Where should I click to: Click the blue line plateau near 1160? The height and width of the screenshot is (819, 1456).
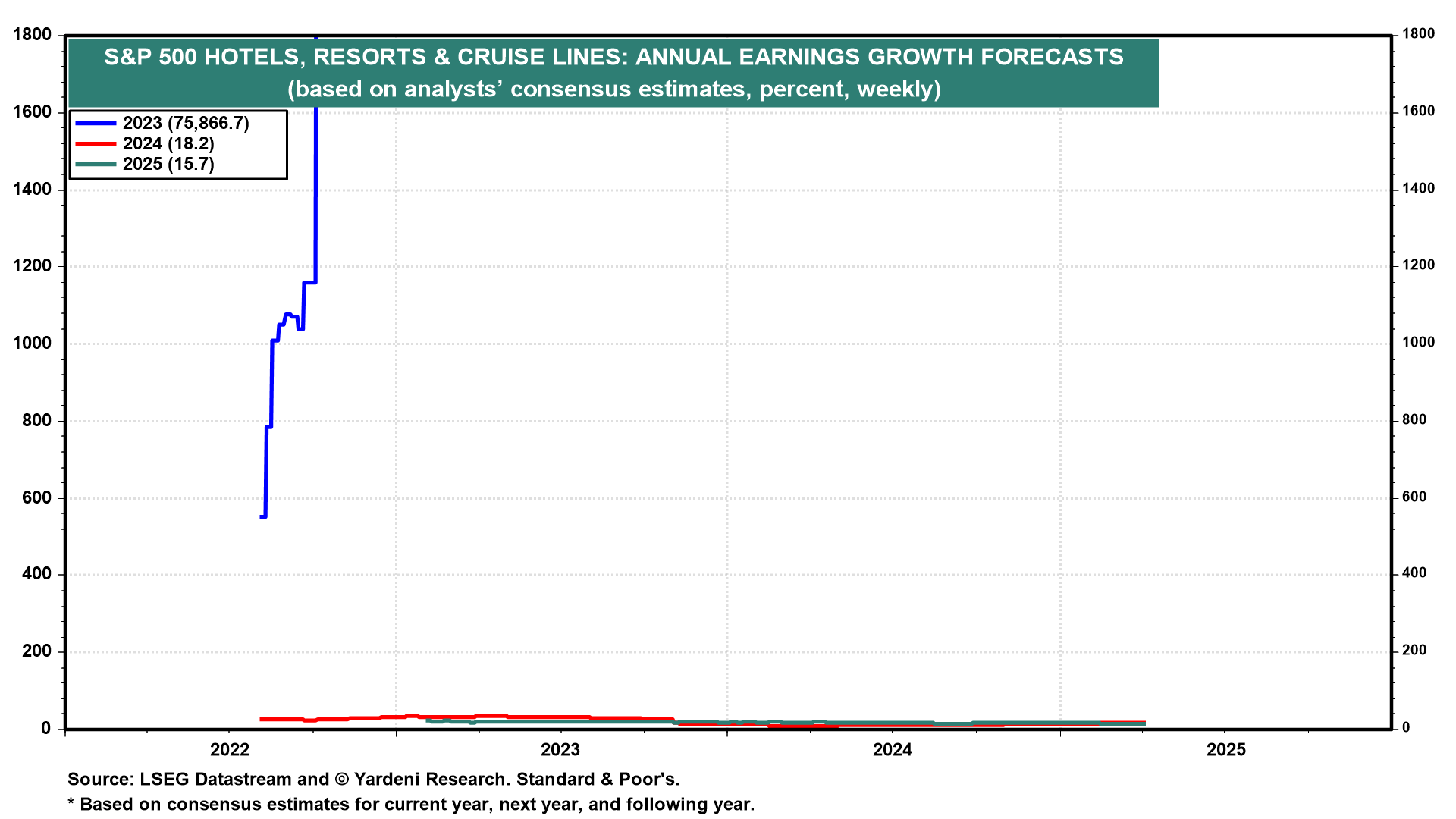click(309, 283)
